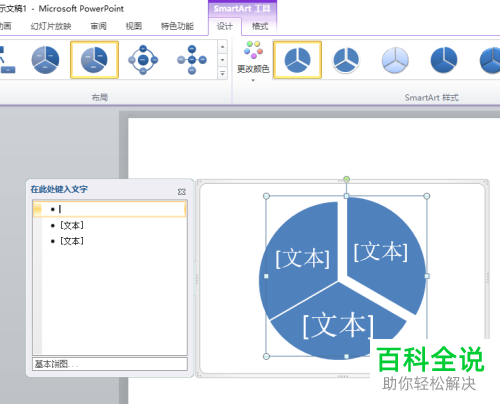Select the basic pie layout thumbnail

point(45,60)
